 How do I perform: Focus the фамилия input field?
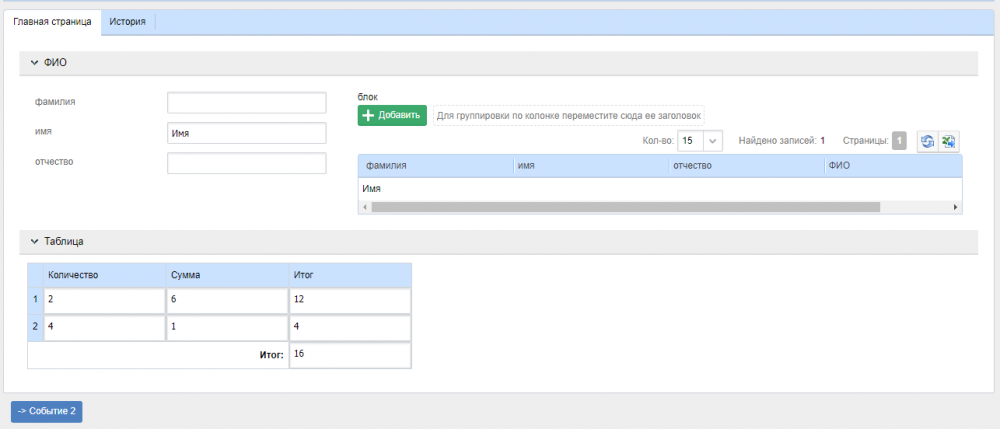247,103
